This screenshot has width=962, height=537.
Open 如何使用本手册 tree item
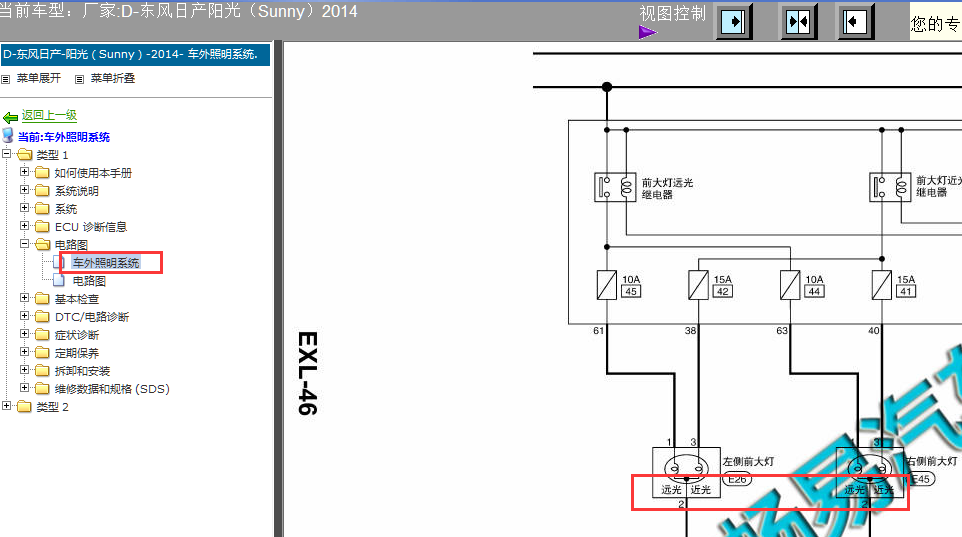(93, 173)
